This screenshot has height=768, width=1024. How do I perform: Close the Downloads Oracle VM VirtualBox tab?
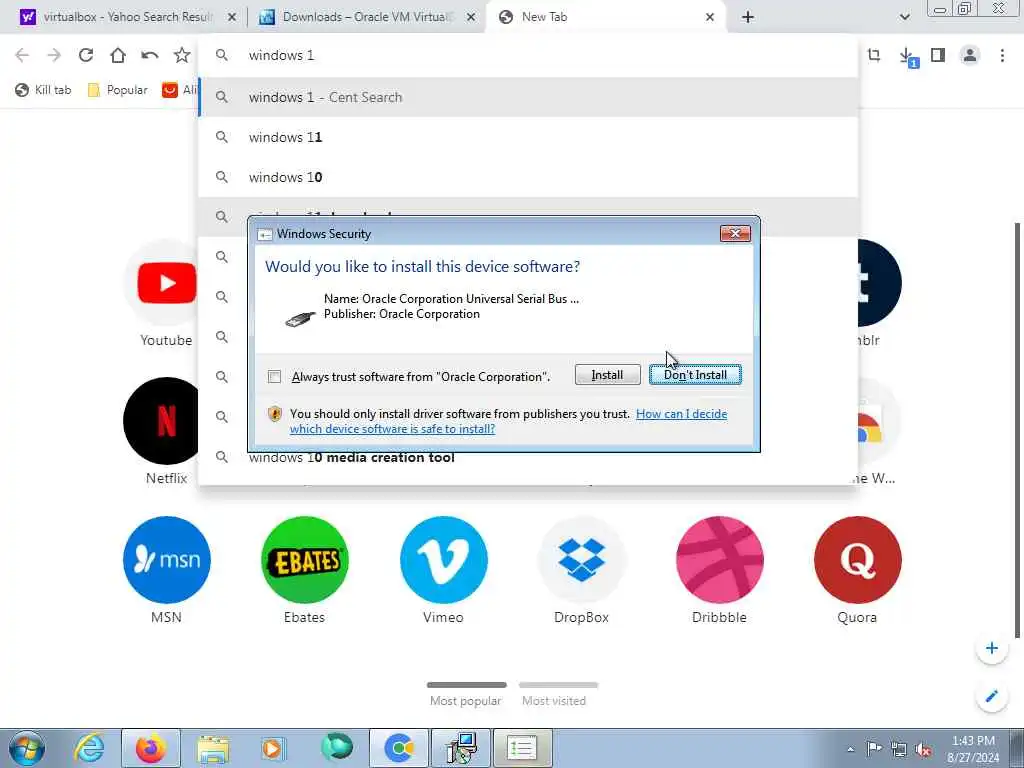pos(471,17)
